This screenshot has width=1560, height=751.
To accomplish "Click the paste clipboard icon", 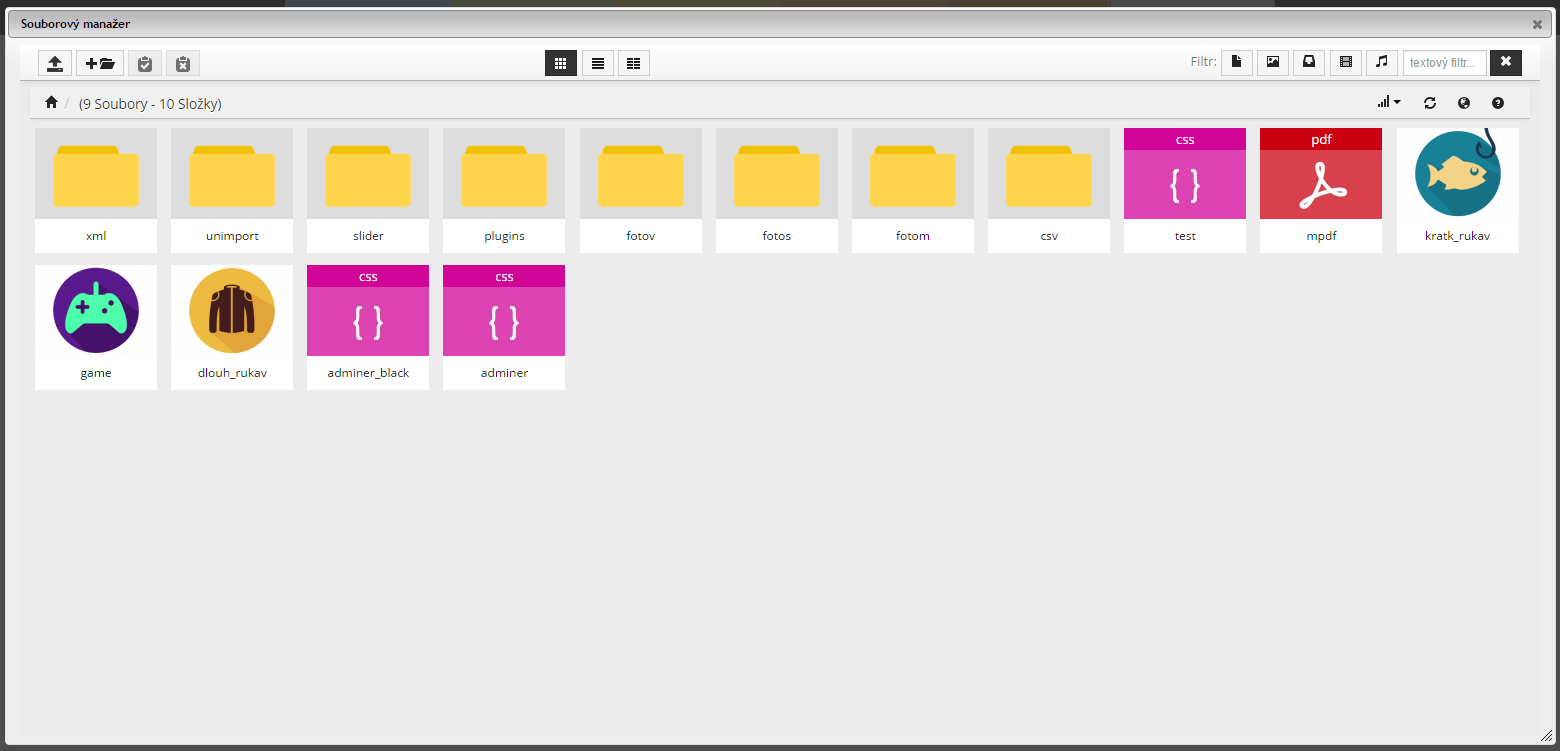I will (x=145, y=63).
